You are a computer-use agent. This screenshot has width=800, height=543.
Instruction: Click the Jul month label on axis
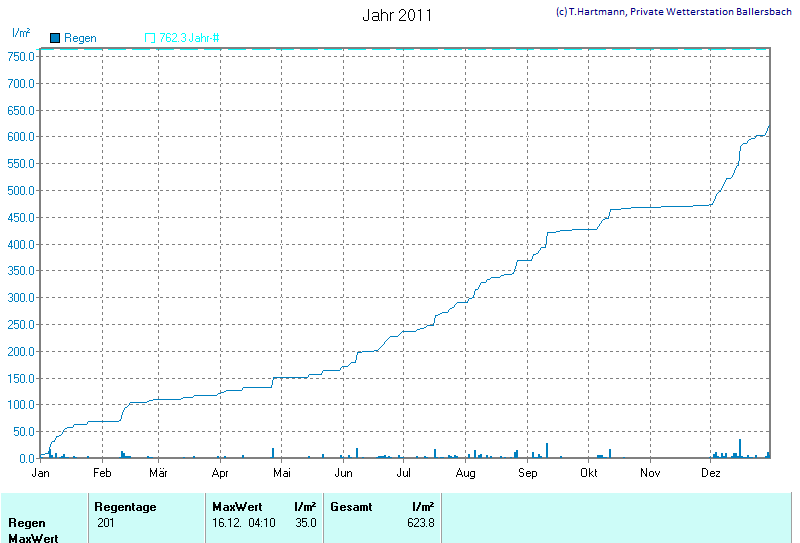pyautogui.click(x=405, y=472)
